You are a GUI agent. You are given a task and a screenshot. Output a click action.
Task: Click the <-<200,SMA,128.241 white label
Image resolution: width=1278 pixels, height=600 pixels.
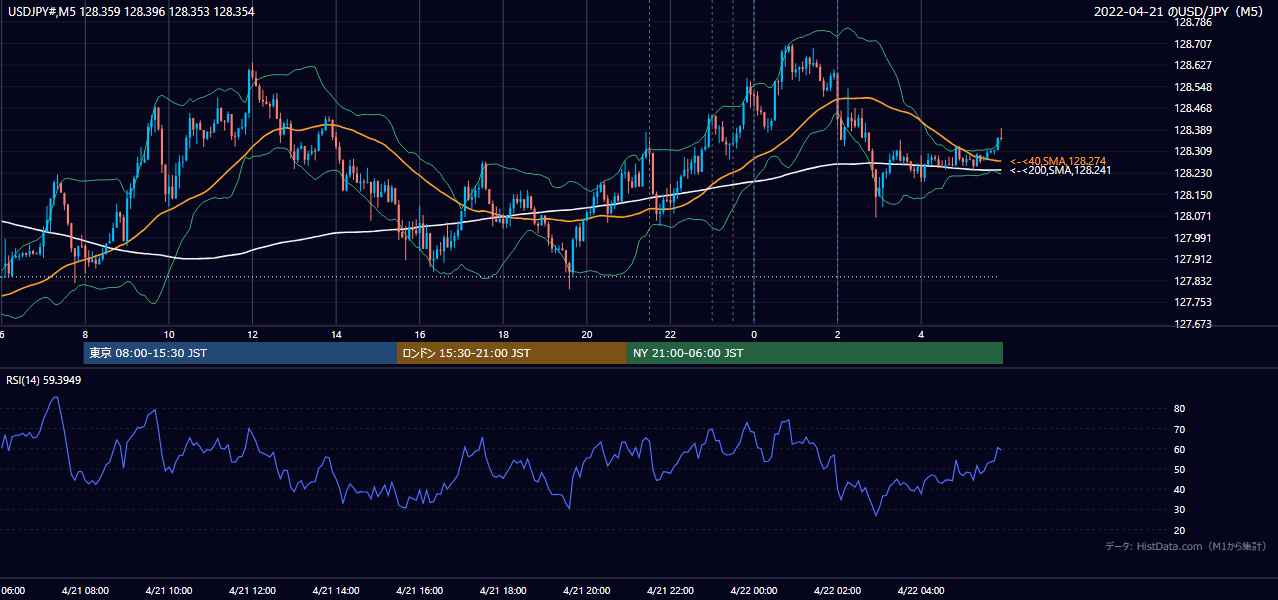click(x=1061, y=171)
